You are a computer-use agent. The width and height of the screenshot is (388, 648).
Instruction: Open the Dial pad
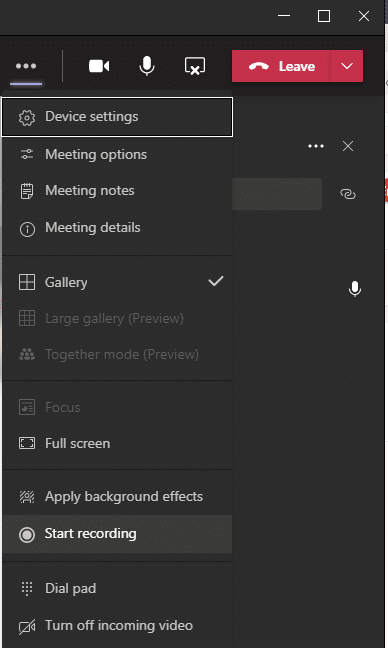[117, 588]
